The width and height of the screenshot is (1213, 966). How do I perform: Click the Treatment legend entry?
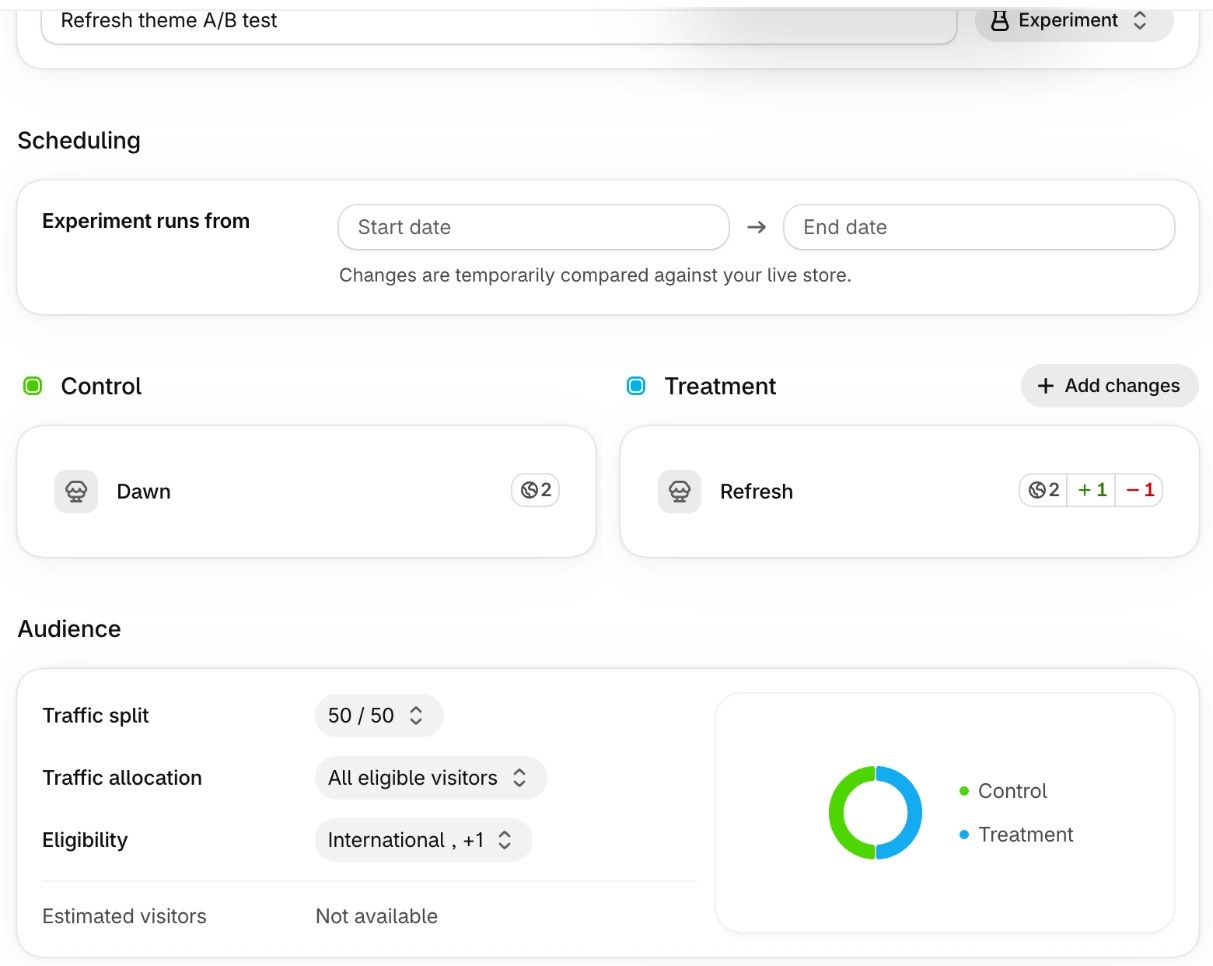[1016, 835]
